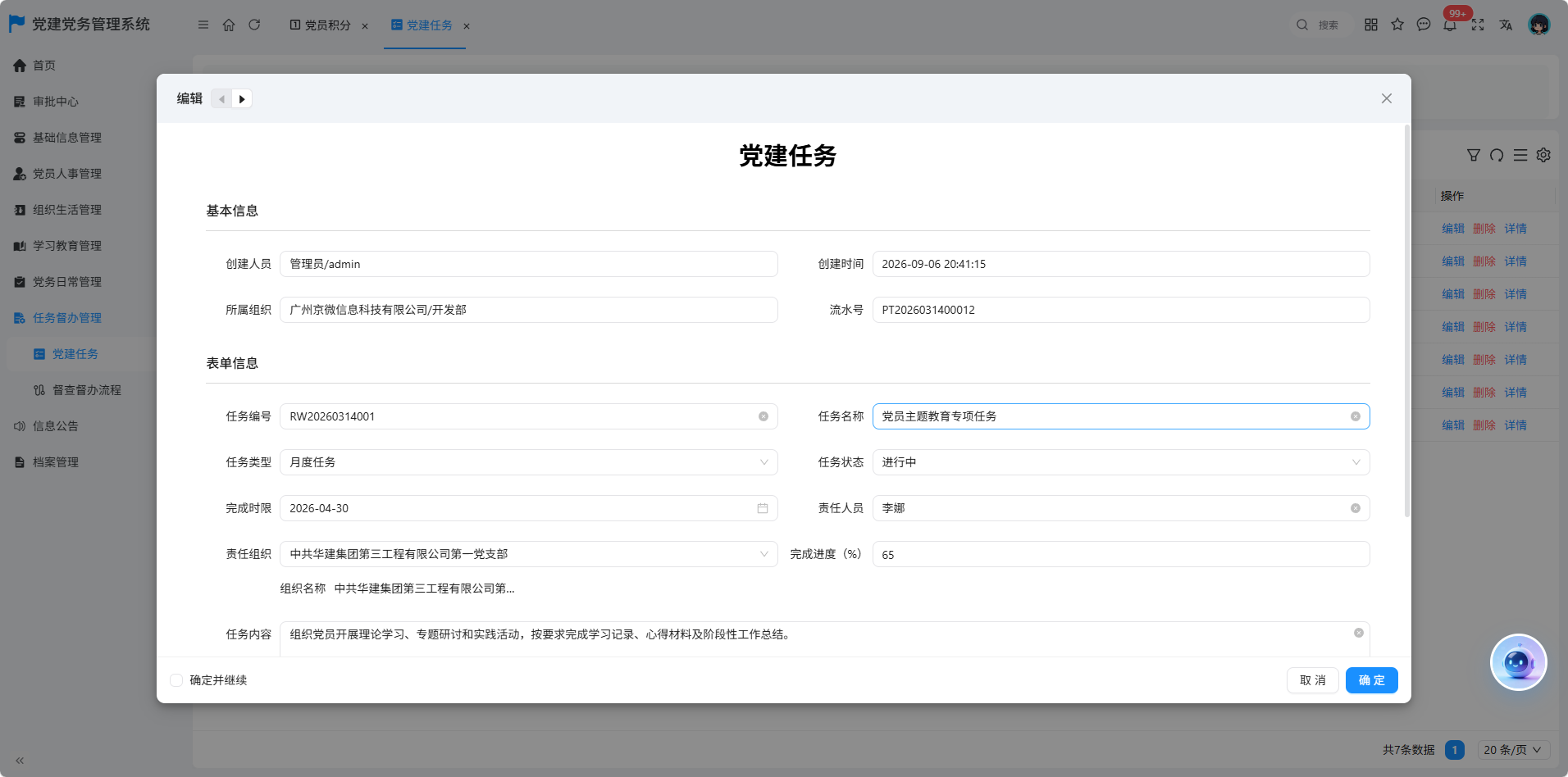Click the language translate icon
Image resolution: width=1568 pixels, height=777 pixels.
click(1506, 25)
